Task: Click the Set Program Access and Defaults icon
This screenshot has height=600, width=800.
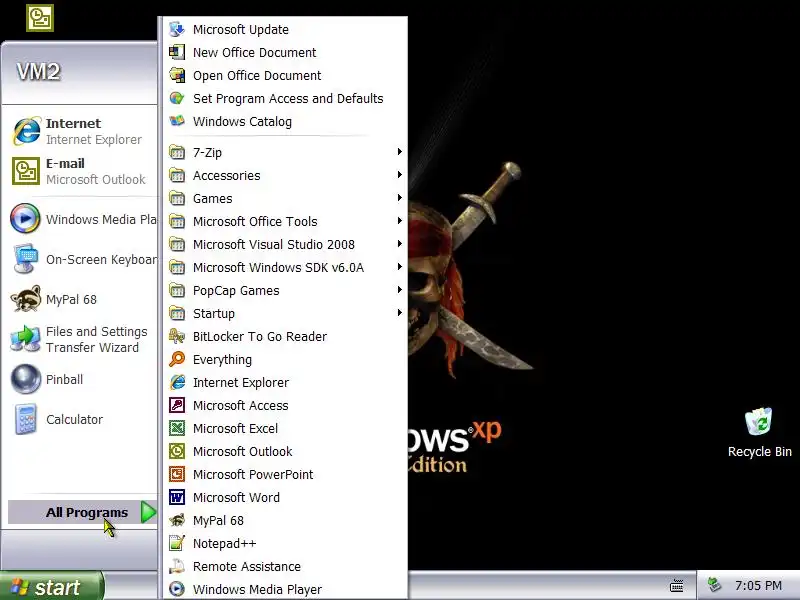Action: (x=177, y=98)
